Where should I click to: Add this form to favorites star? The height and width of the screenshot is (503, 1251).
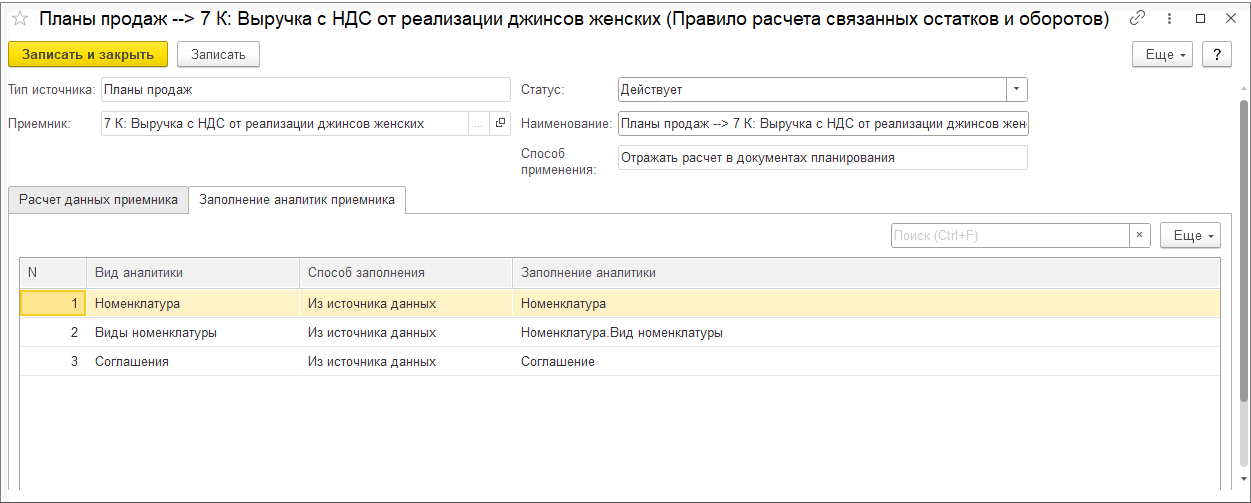[19, 19]
